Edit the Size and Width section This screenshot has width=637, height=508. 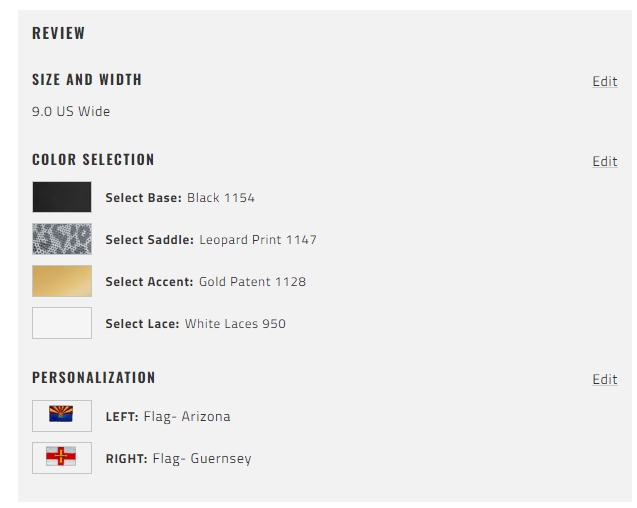604,81
